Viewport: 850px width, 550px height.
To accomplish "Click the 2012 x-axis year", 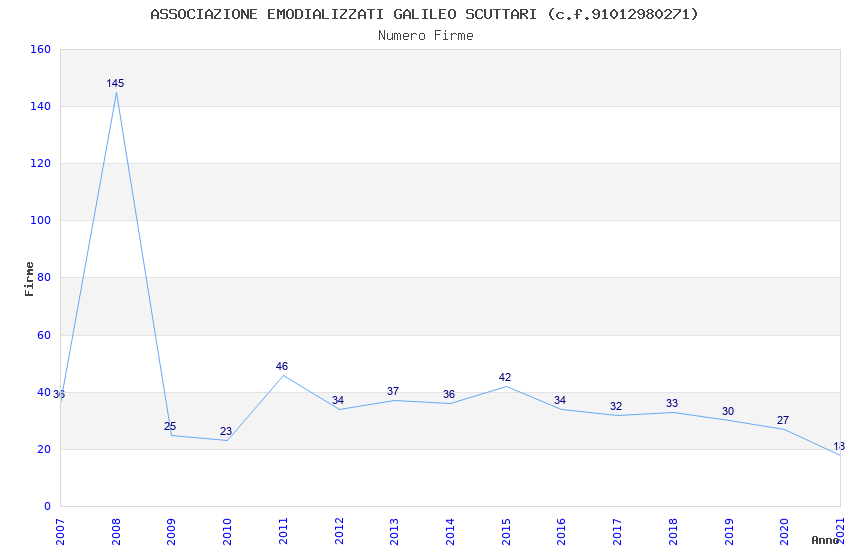I will pos(339,531).
